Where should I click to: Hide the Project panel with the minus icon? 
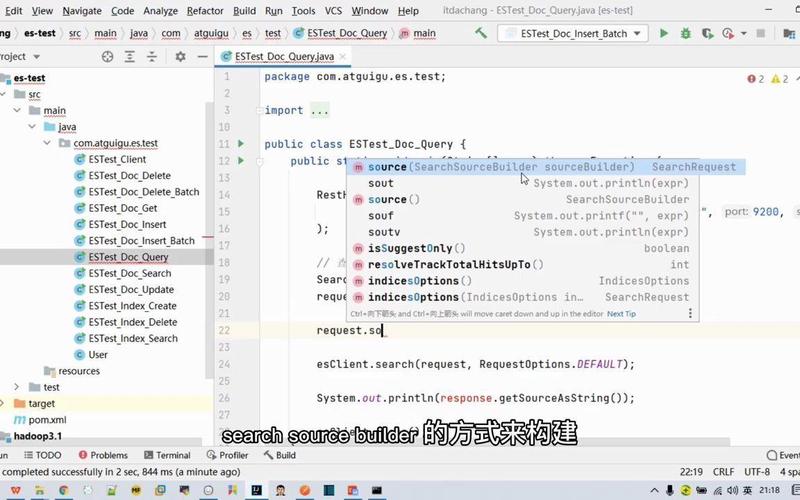point(203,57)
